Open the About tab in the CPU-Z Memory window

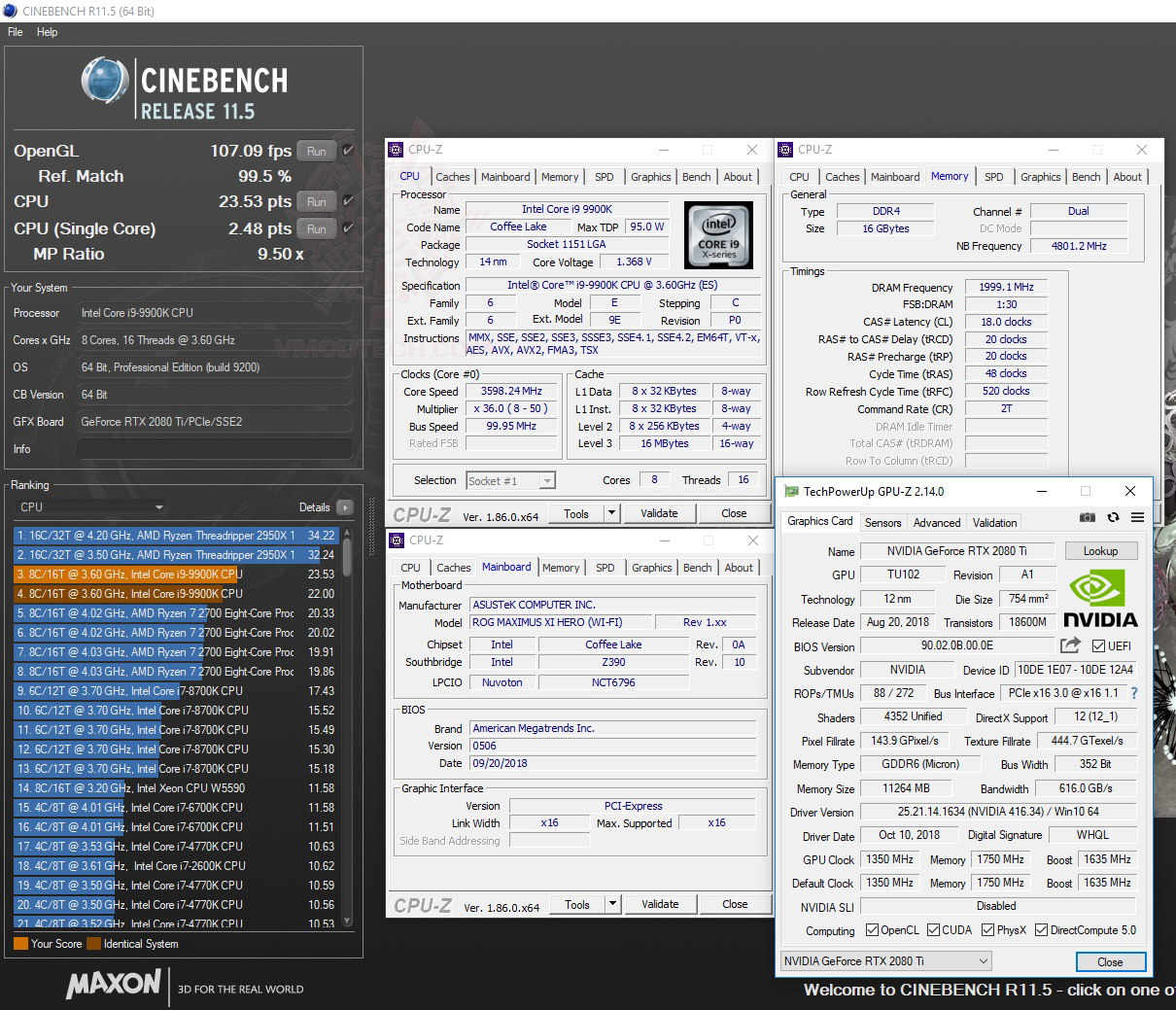[x=1127, y=177]
